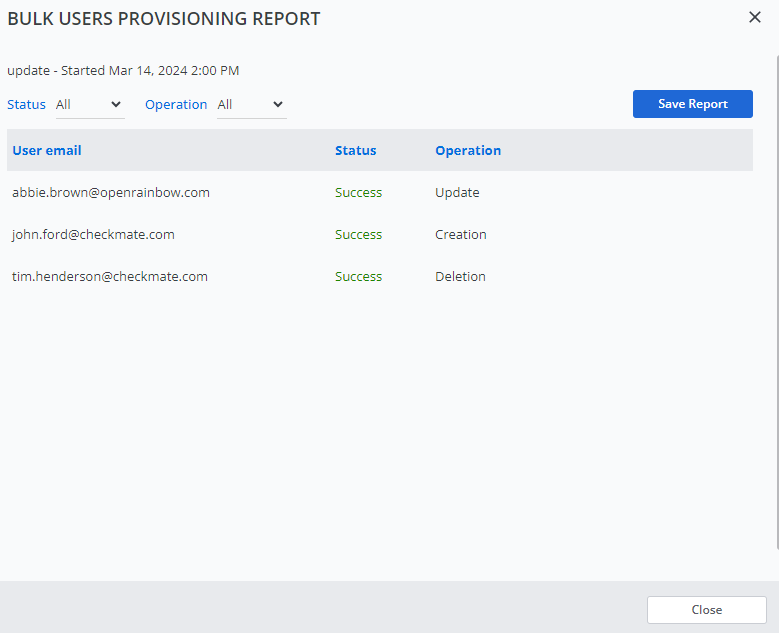Open the Operation filter dropdown
The width and height of the screenshot is (779, 633).
pos(251,105)
